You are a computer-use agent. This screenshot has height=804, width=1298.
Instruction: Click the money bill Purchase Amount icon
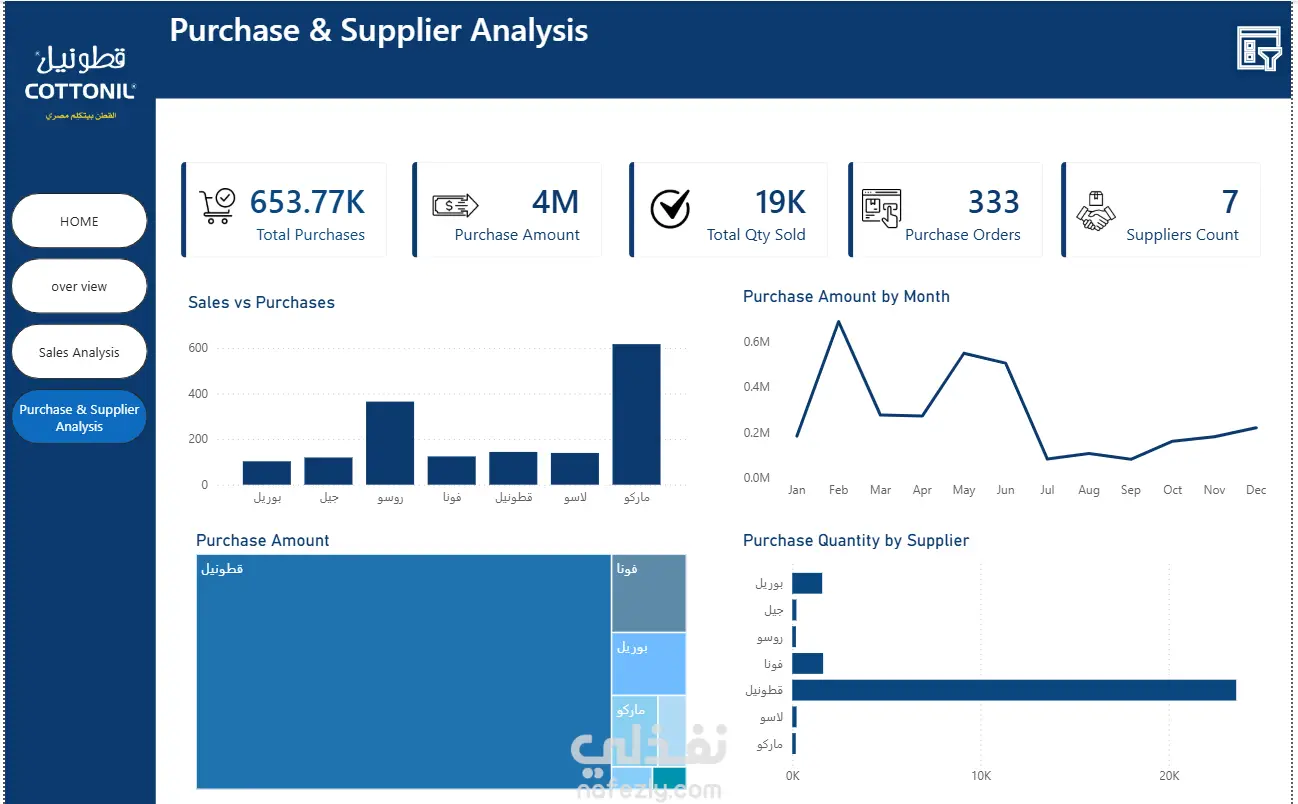(x=455, y=205)
